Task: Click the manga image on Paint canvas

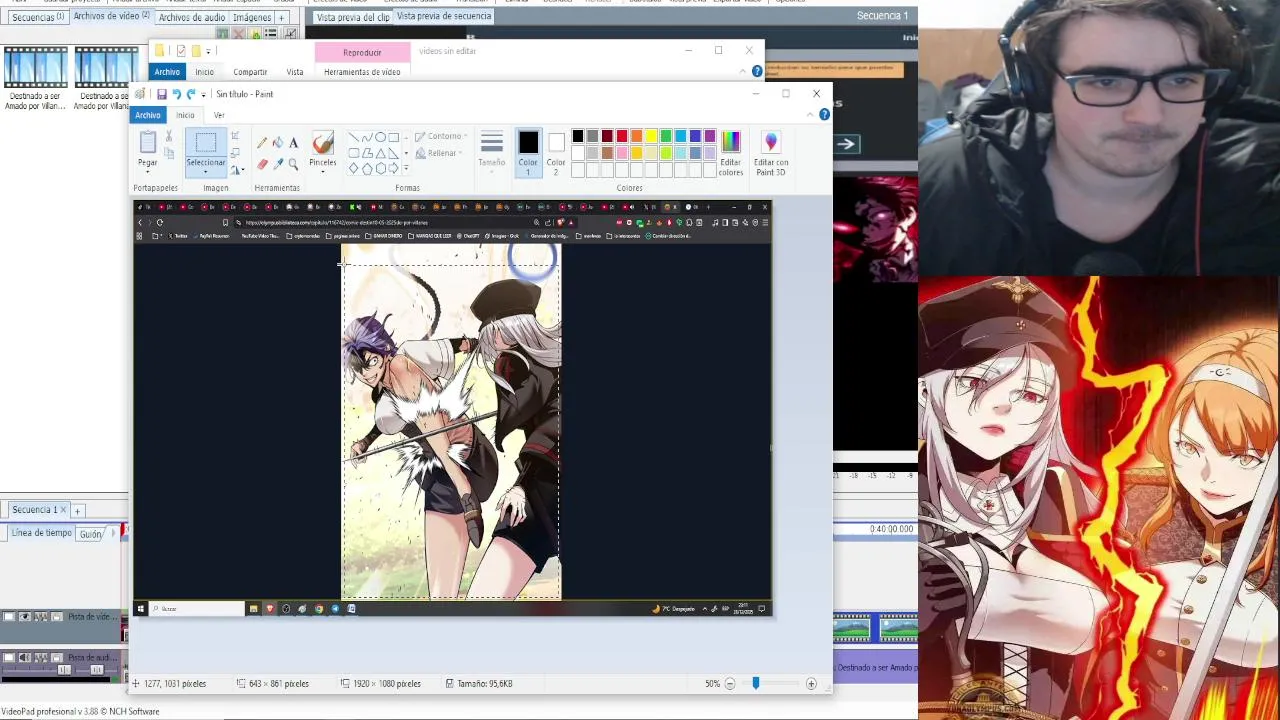Action: 451,421
